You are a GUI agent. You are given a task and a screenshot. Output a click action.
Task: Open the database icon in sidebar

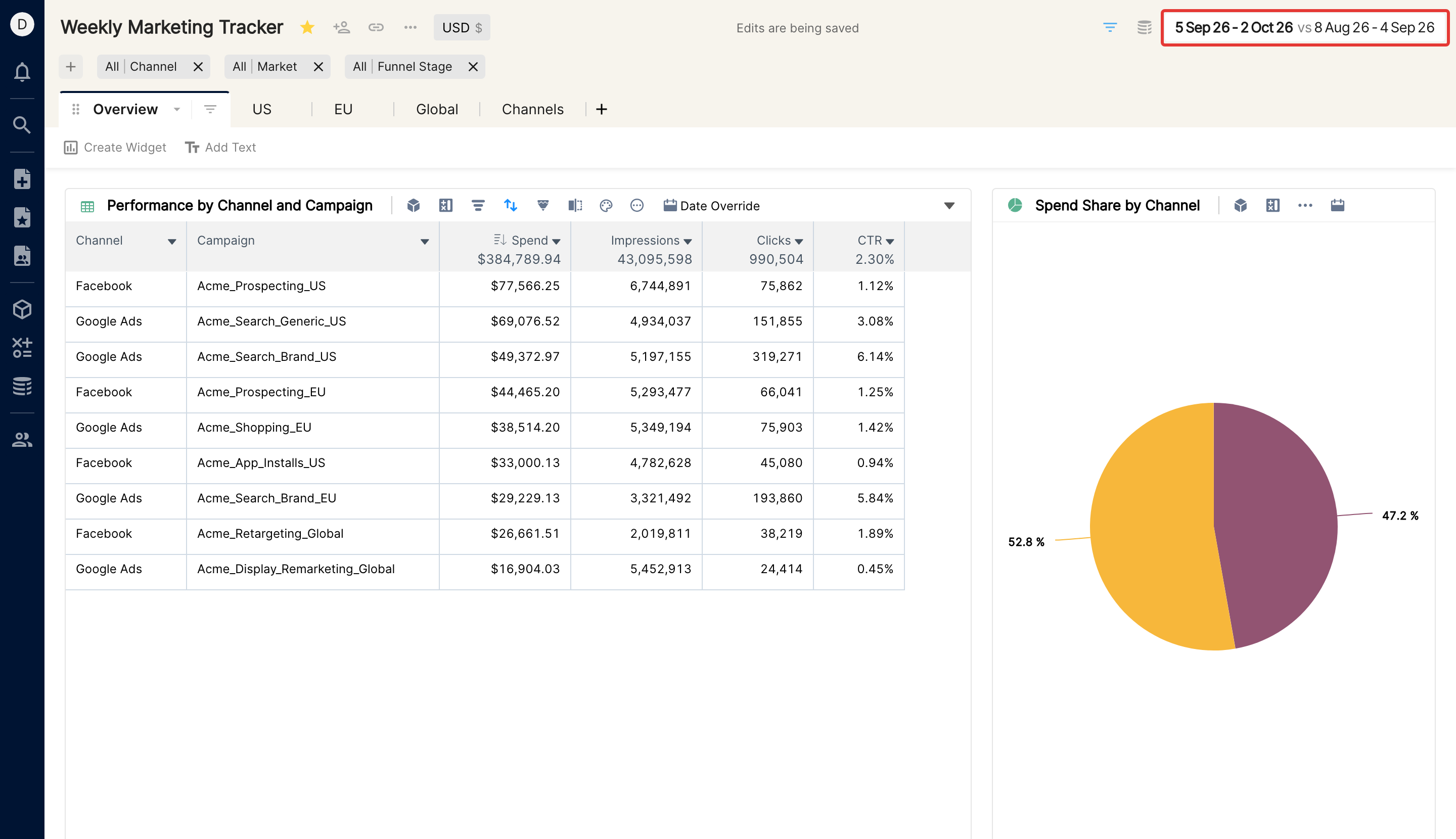click(22, 386)
